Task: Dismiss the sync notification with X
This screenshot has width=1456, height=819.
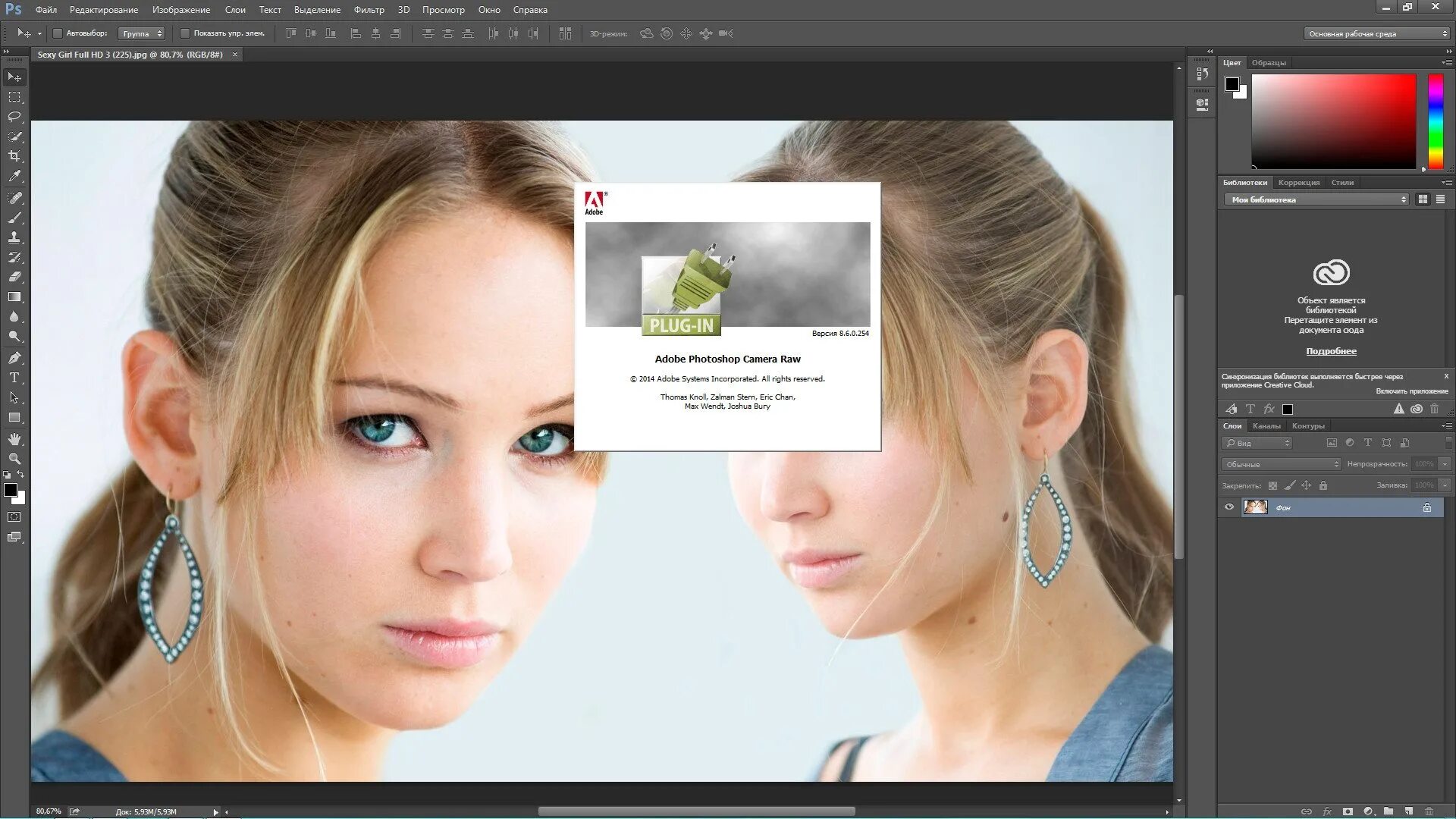Action: coord(1446,376)
